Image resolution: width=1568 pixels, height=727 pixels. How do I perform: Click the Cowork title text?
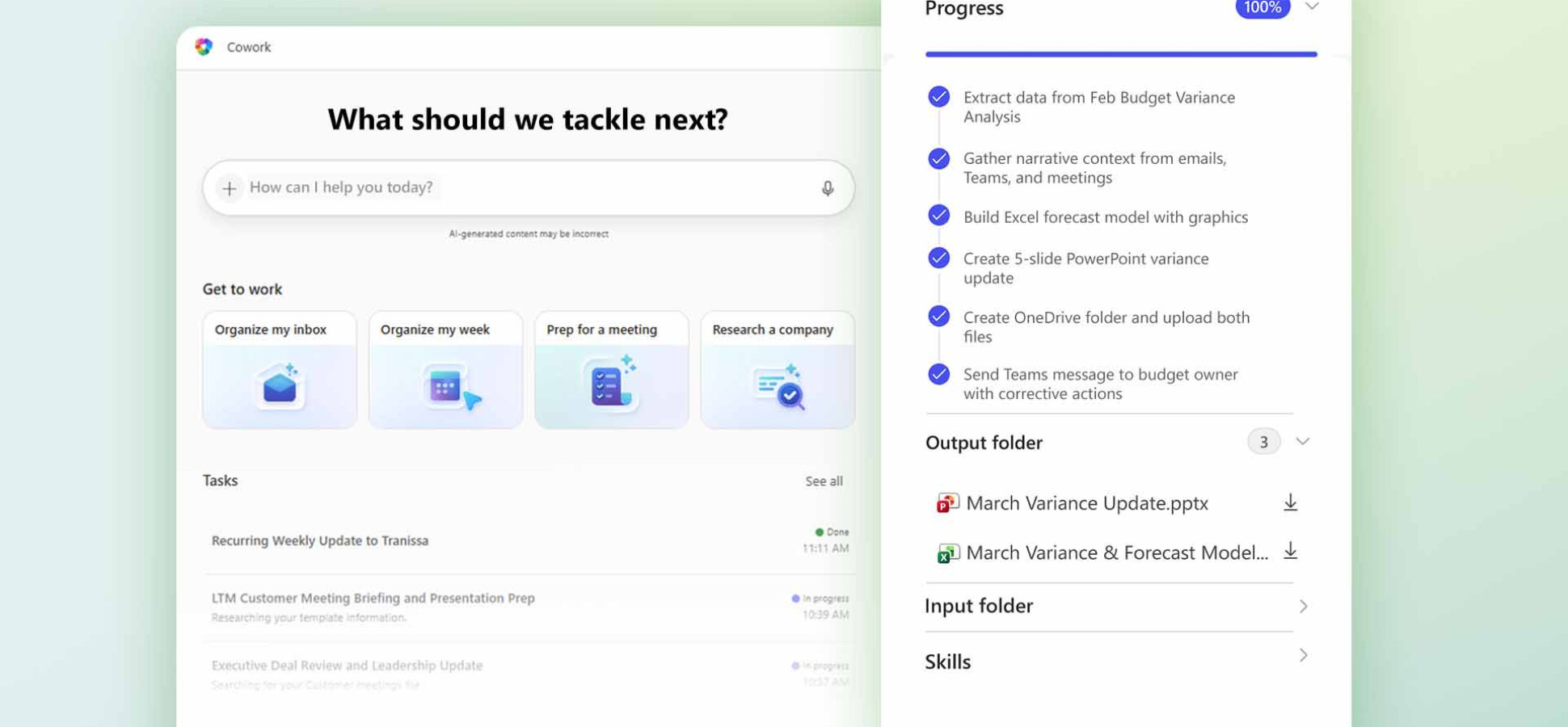click(249, 47)
